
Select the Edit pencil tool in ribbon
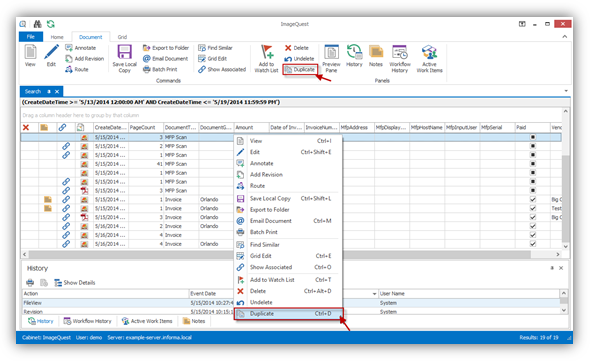(51, 55)
